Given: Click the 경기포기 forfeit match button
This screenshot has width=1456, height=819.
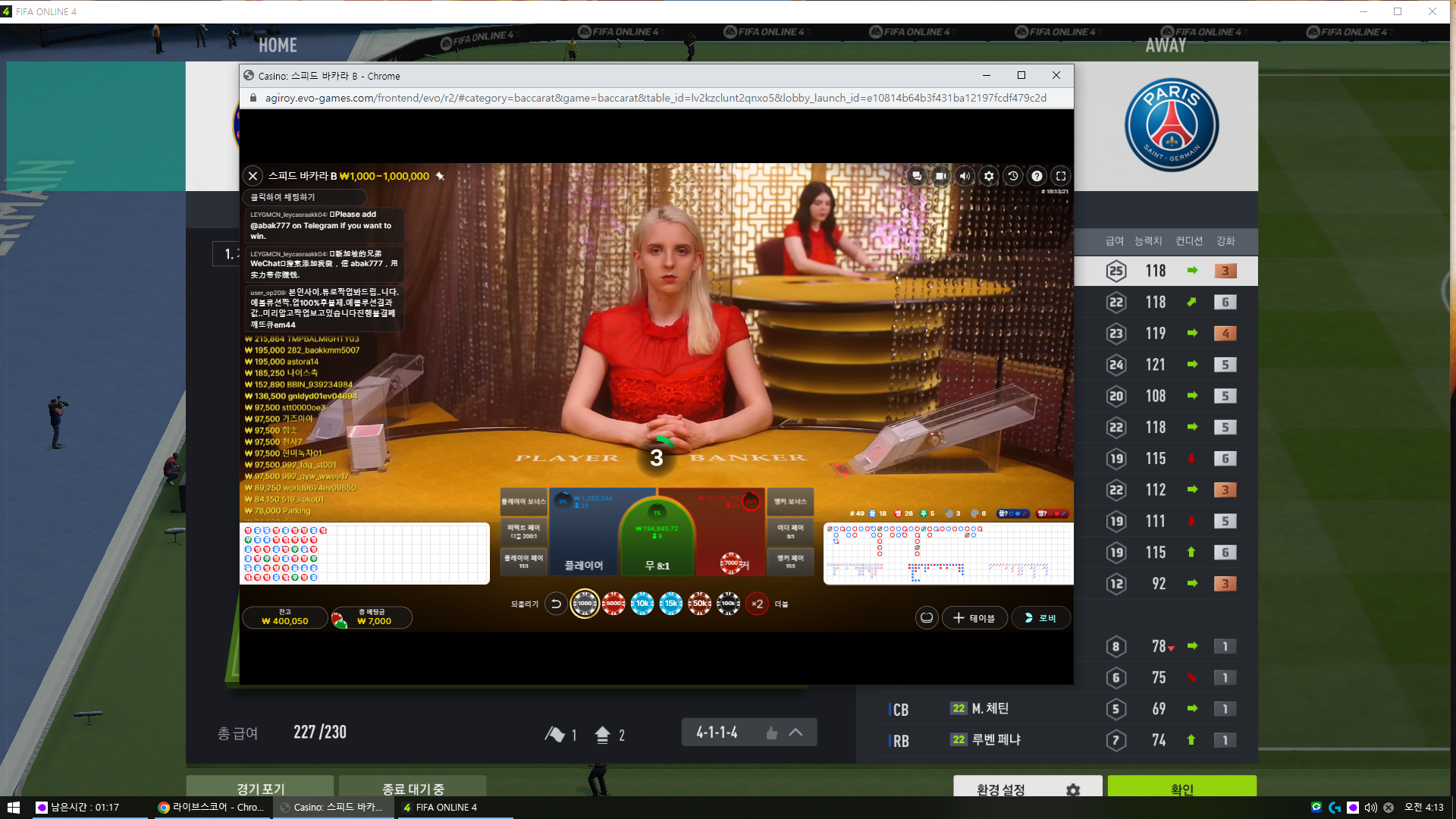Looking at the screenshot, I should click(260, 787).
